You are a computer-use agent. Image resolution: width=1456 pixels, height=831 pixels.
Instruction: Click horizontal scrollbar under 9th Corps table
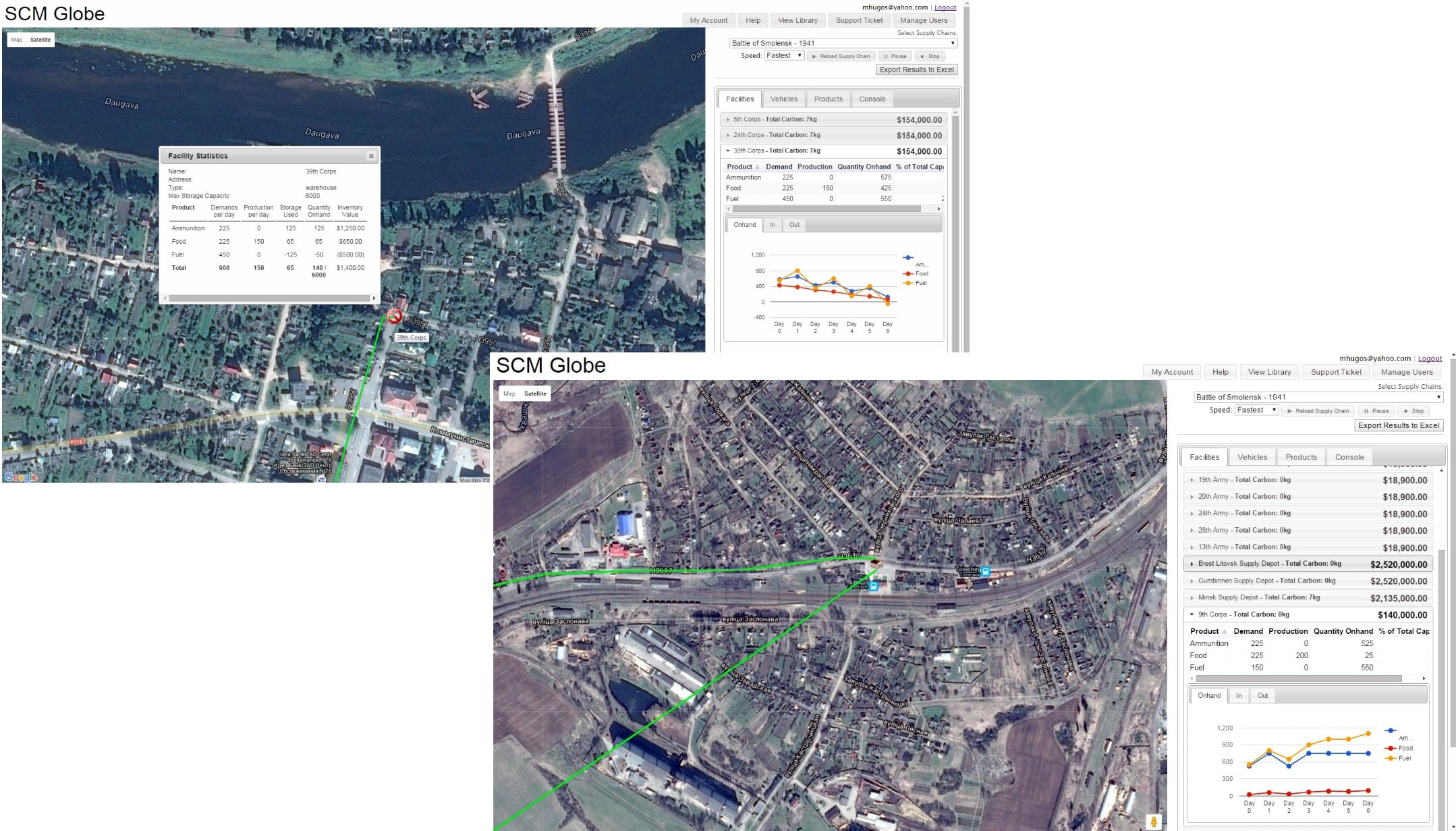click(1298, 678)
